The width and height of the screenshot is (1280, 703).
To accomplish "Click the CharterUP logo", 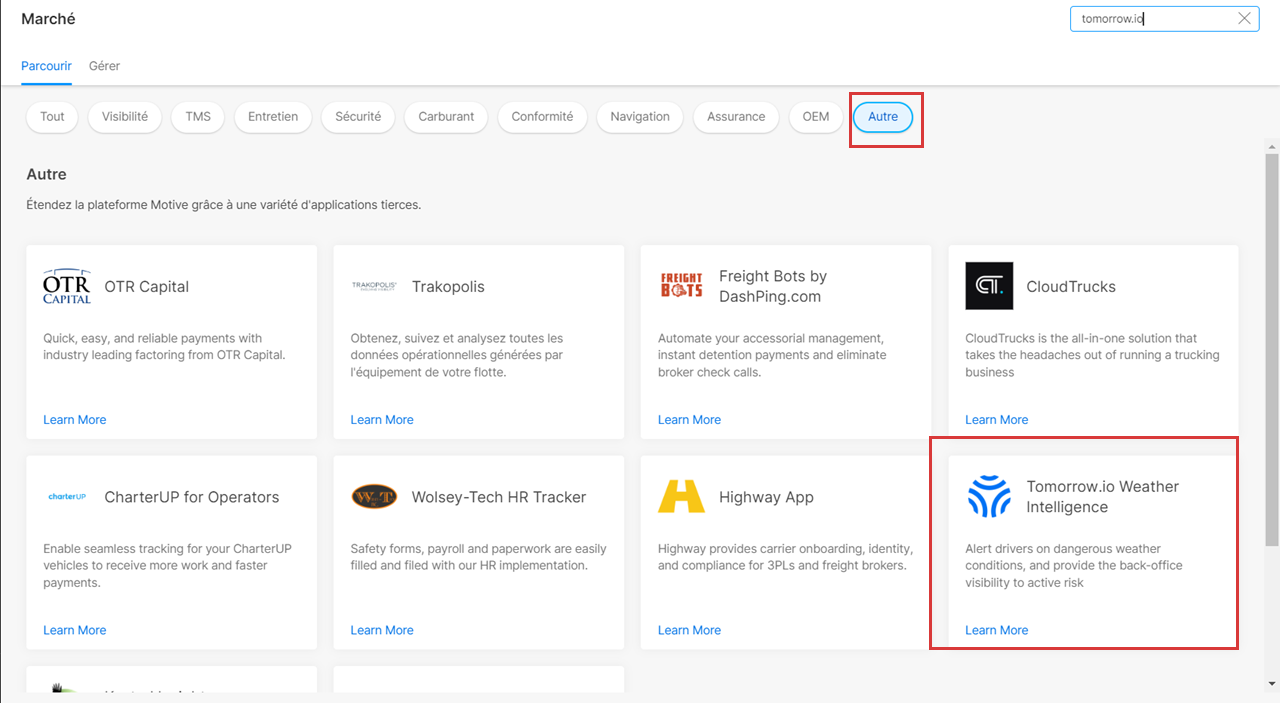I will pos(67,497).
